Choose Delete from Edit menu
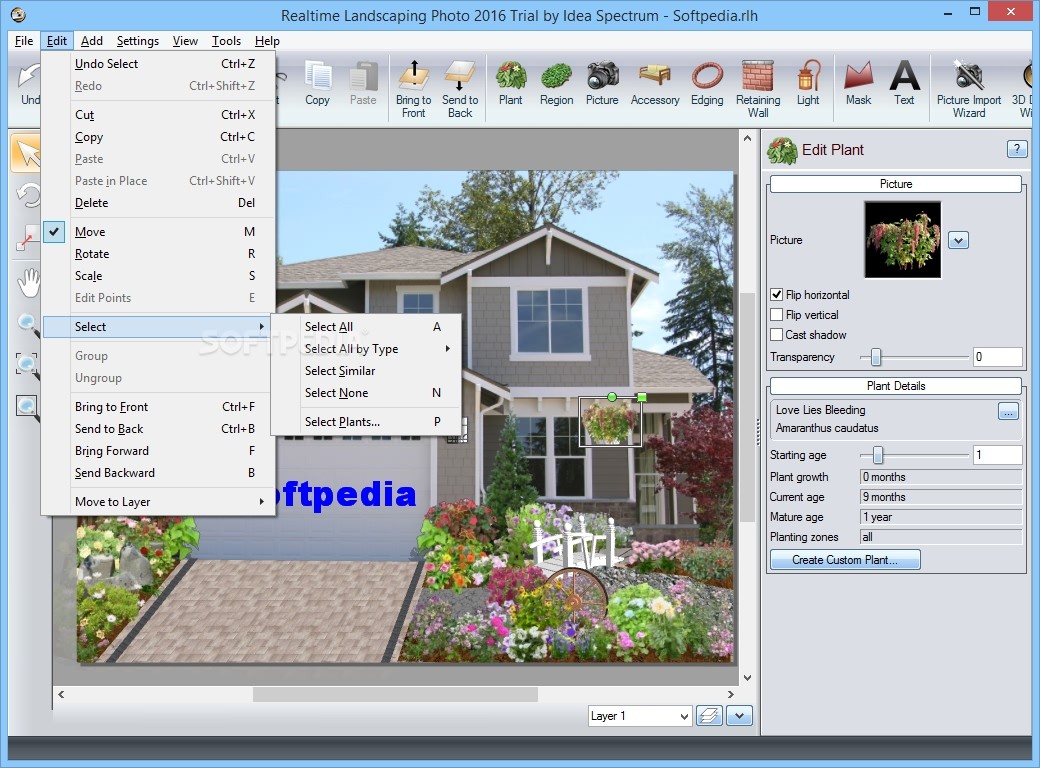 [159, 203]
